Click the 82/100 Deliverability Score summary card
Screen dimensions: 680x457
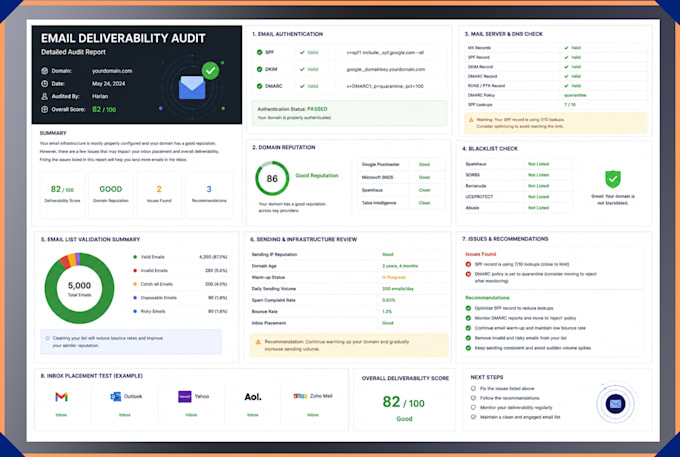tap(62, 194)
